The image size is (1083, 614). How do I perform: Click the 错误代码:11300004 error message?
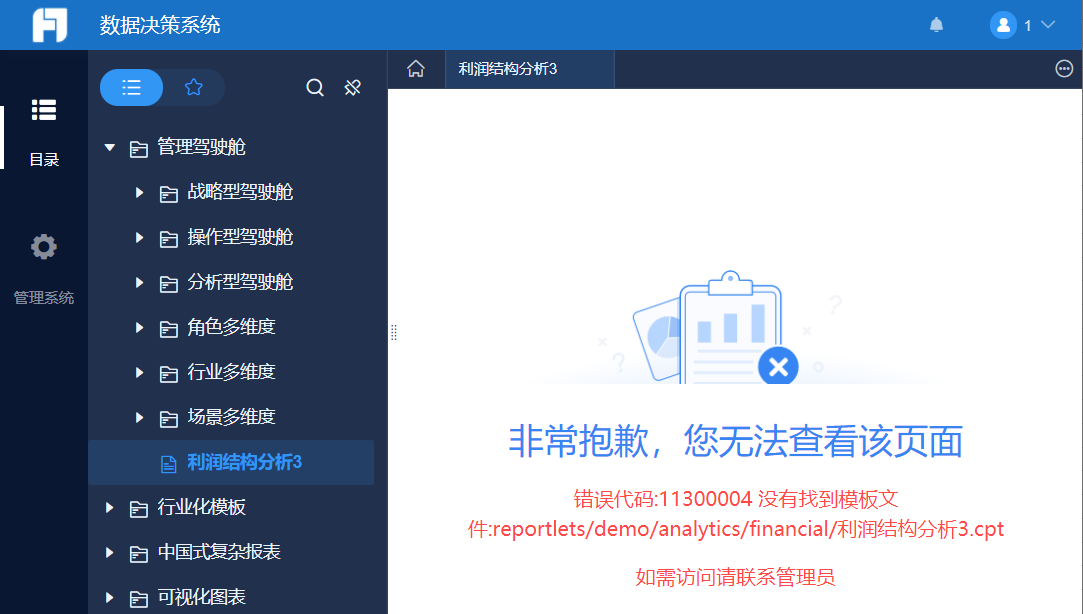[736, 514]
